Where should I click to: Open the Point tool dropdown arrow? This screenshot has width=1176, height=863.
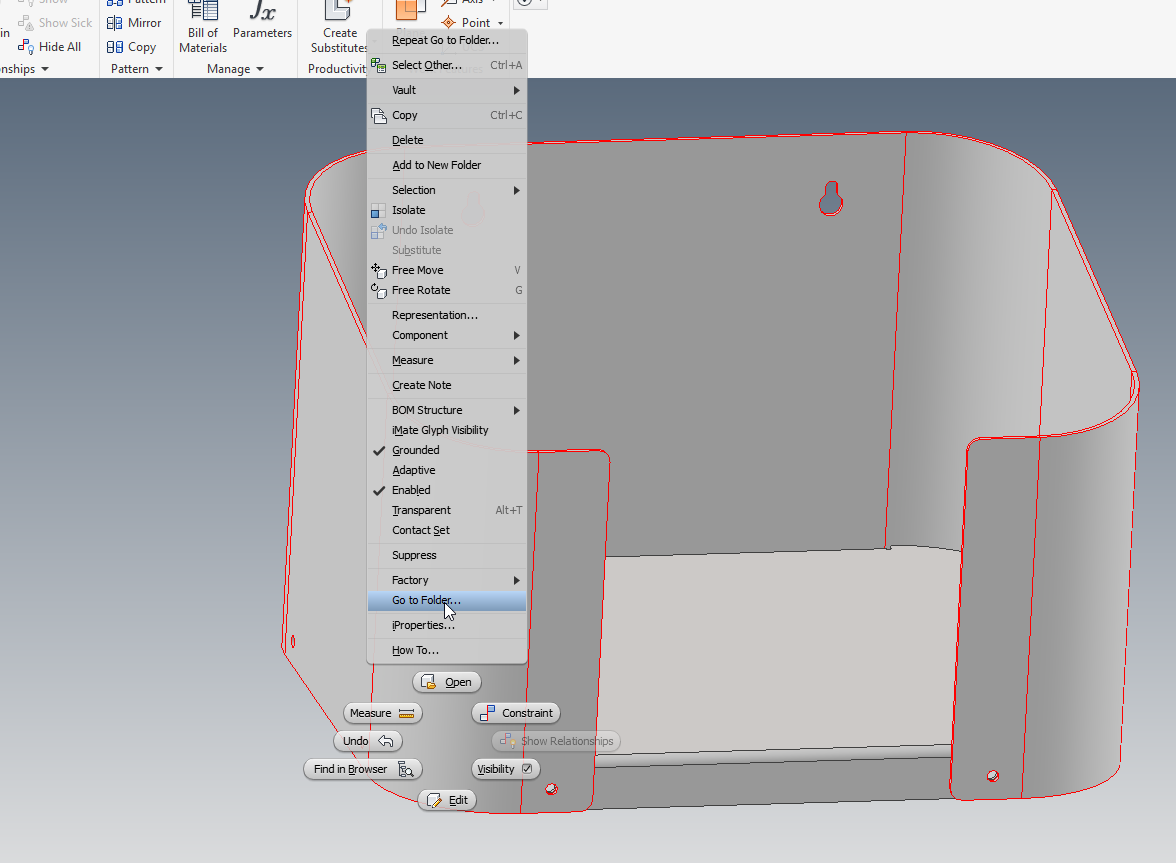pyautogui.click(x=500, y=23)
